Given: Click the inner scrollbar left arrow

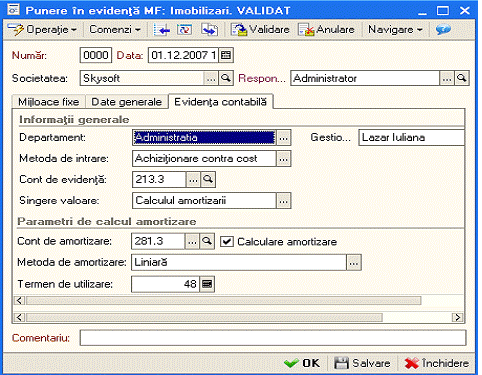Looking at the screenshot, I should tap(20, 301).
